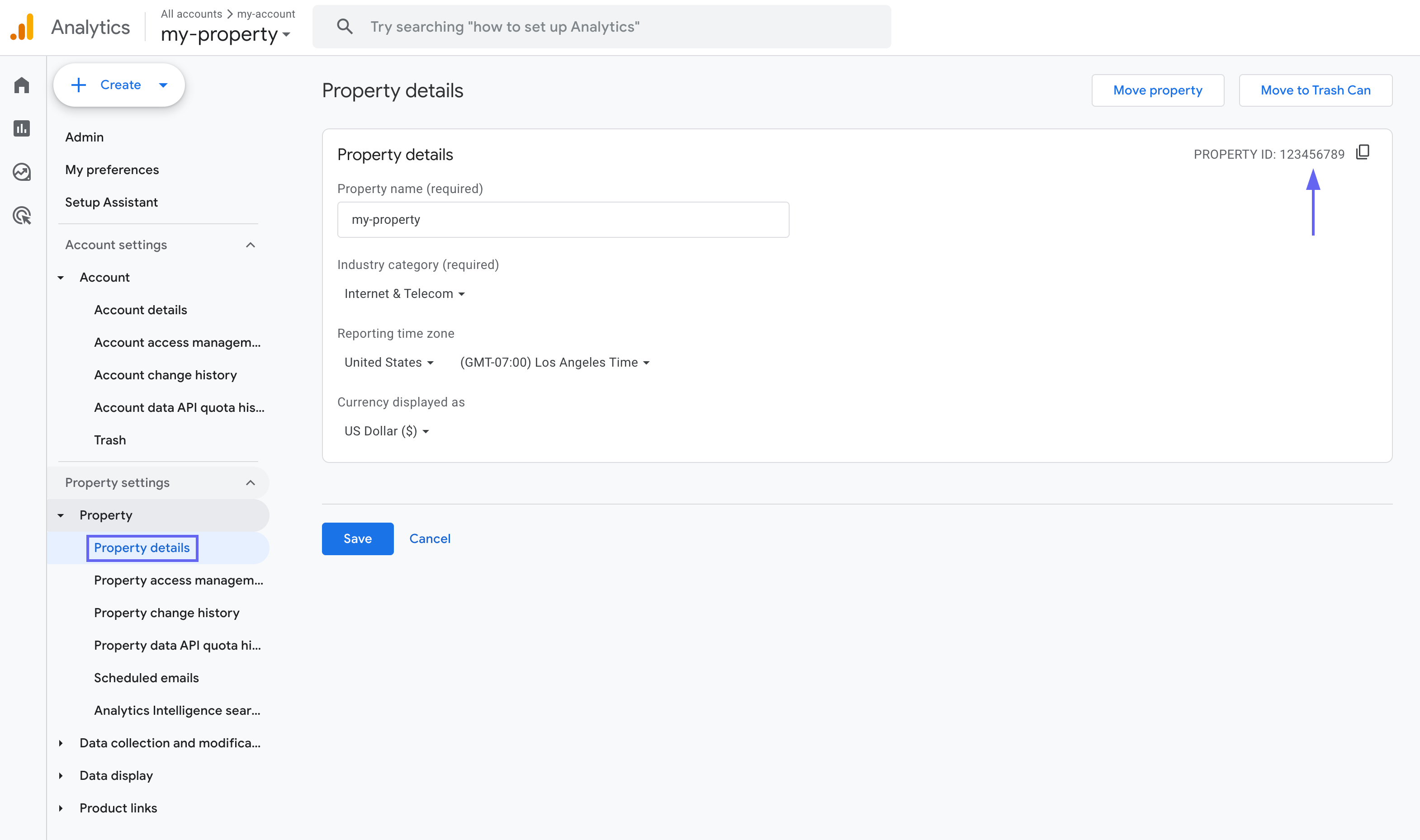Collapse the Property settings section

tap(251, 482)
